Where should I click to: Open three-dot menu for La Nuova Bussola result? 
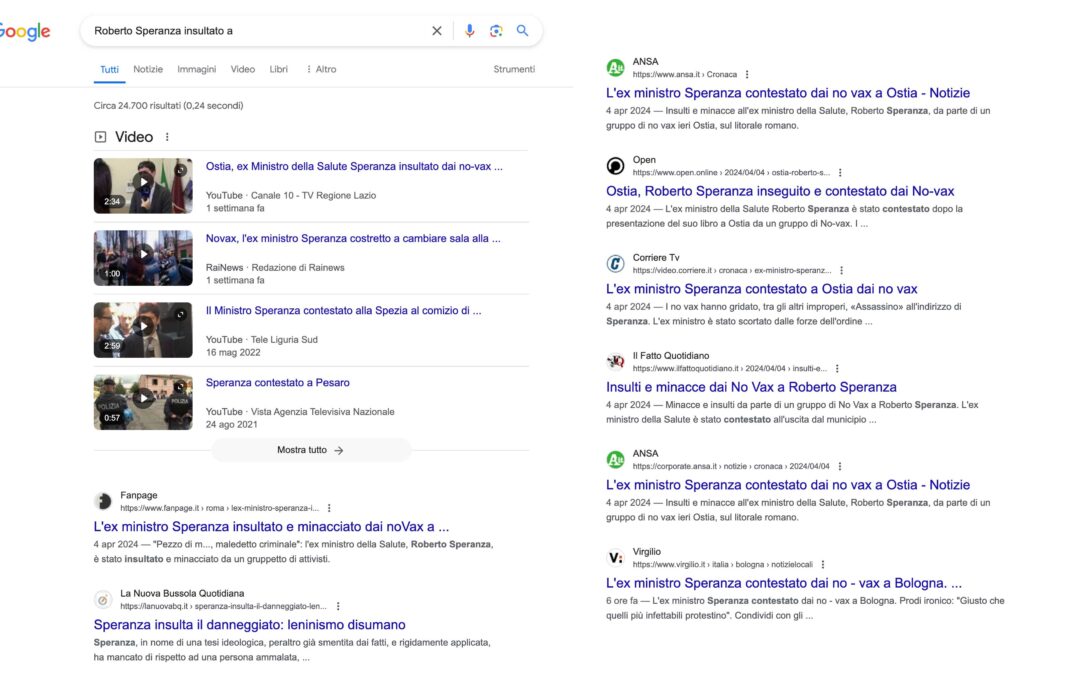[338, 607]
